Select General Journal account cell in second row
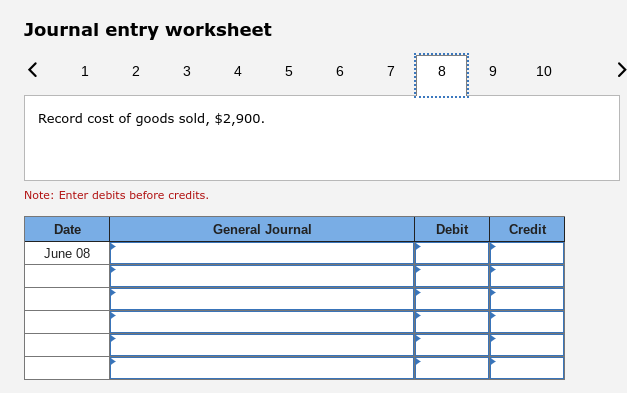 262,276
